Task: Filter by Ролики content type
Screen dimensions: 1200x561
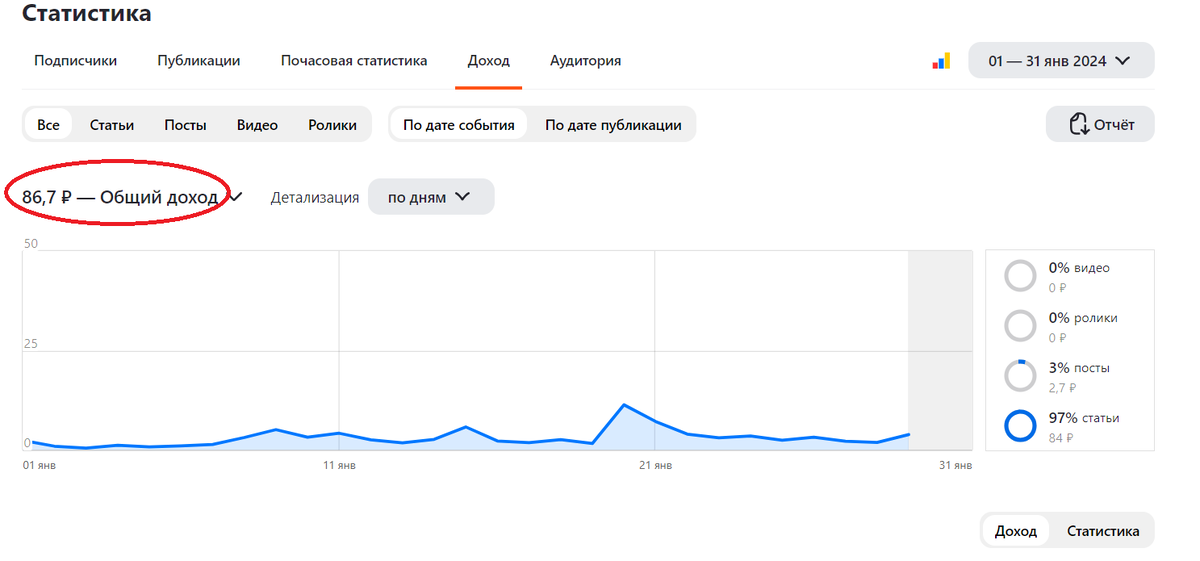Action: [x=333, y=125]
